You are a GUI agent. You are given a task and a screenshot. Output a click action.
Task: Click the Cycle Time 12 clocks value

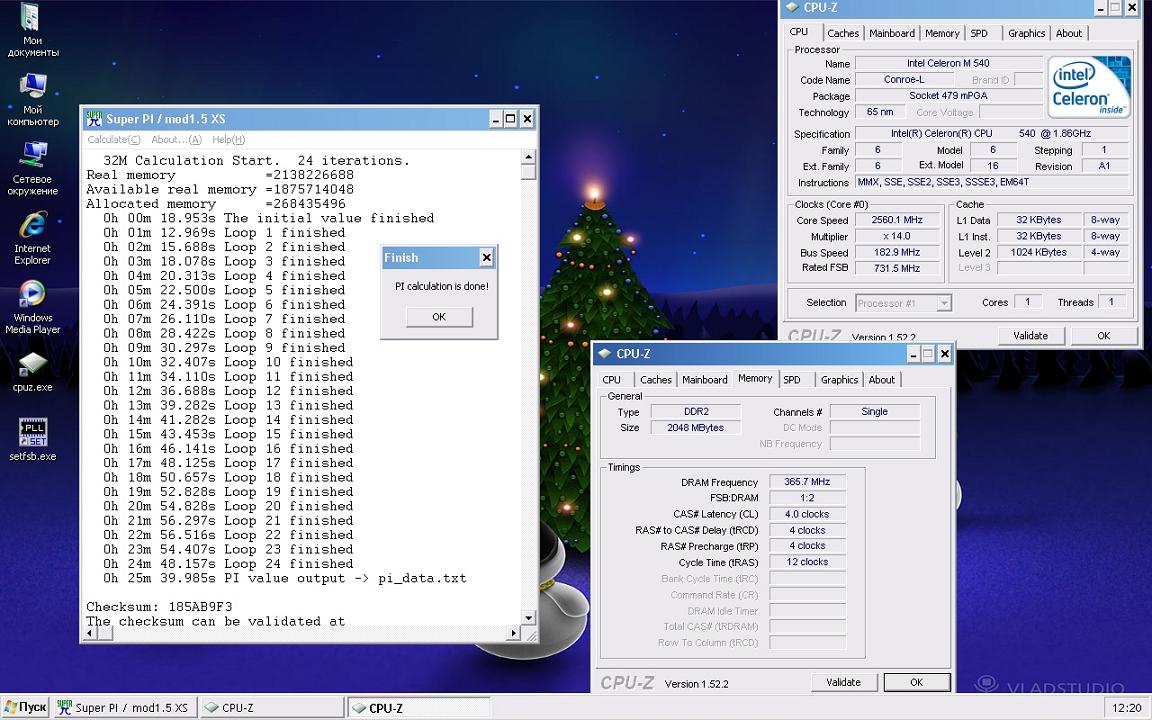(x=807, y=562)
